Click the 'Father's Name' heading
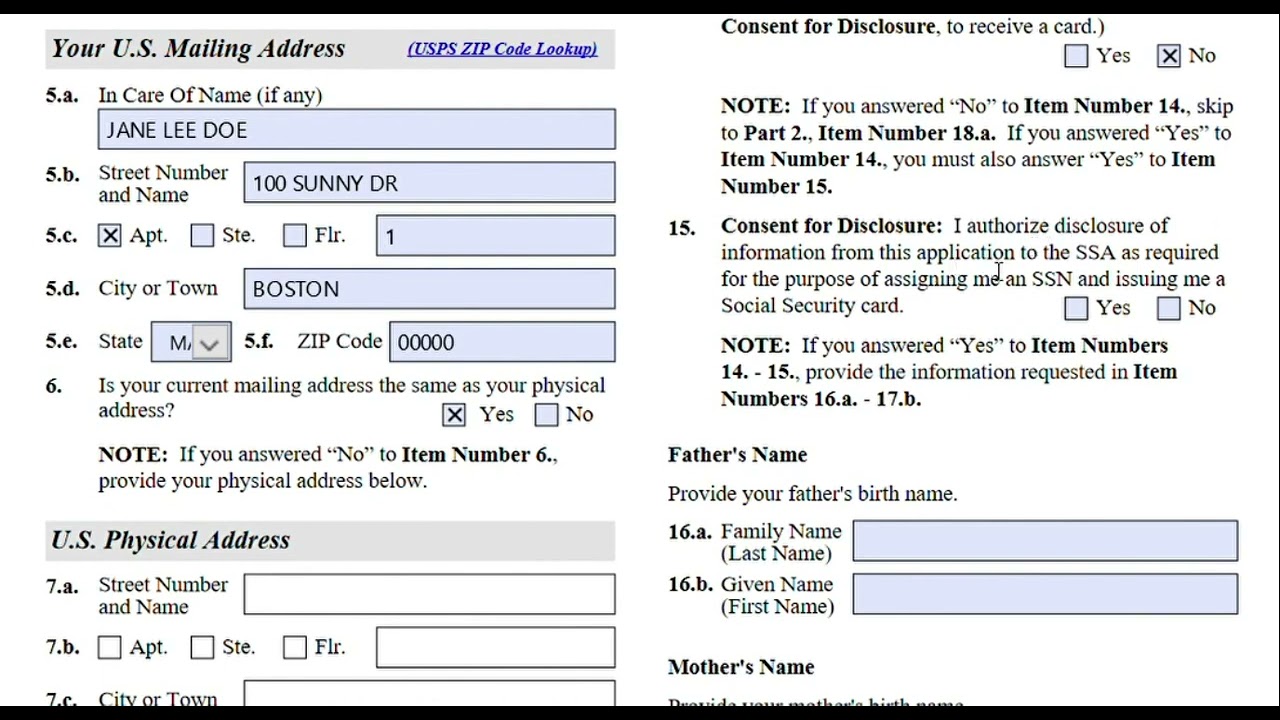 (x=737, y=455)
